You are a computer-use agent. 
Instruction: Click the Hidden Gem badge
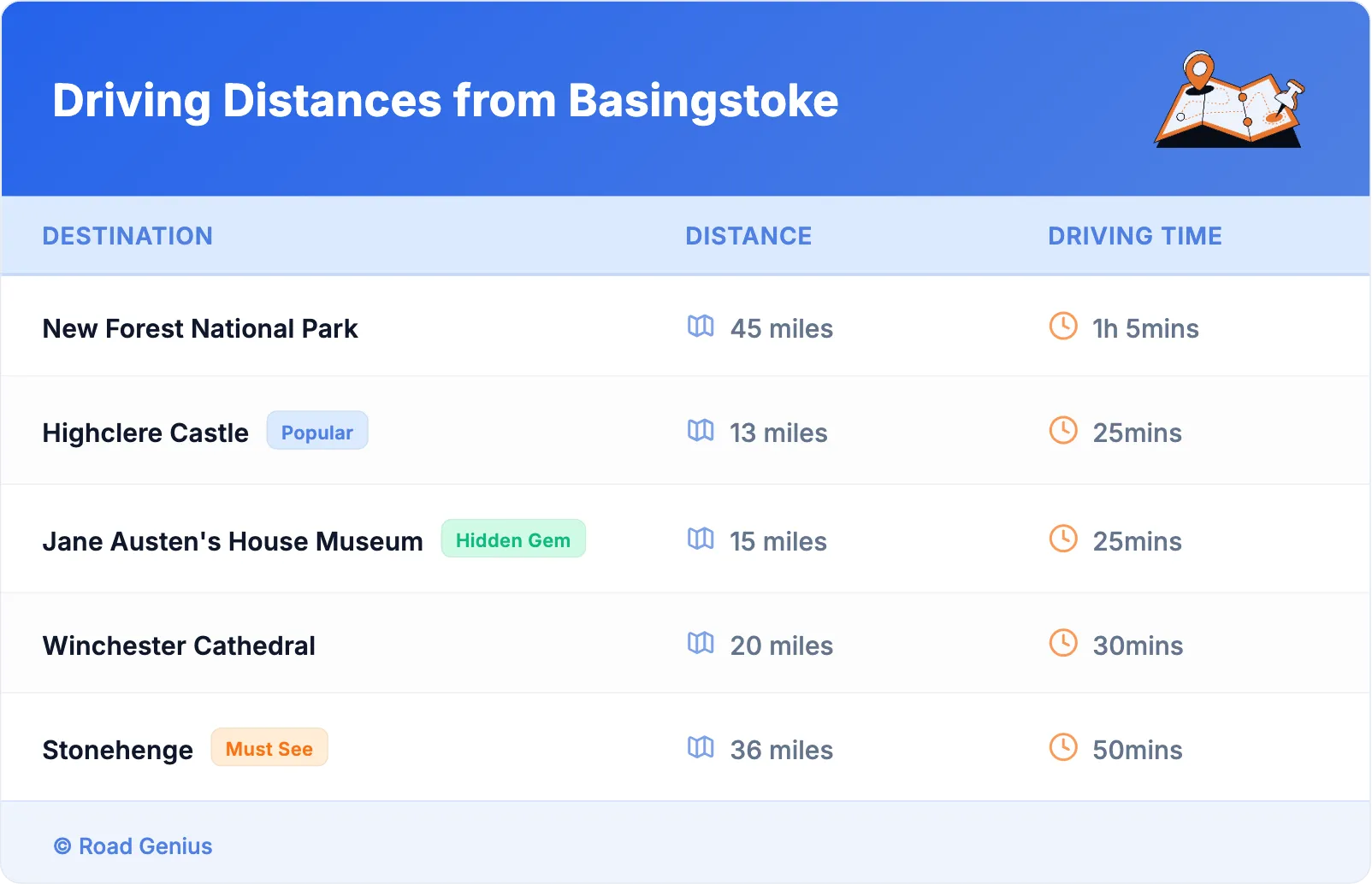tap(513, 539)
